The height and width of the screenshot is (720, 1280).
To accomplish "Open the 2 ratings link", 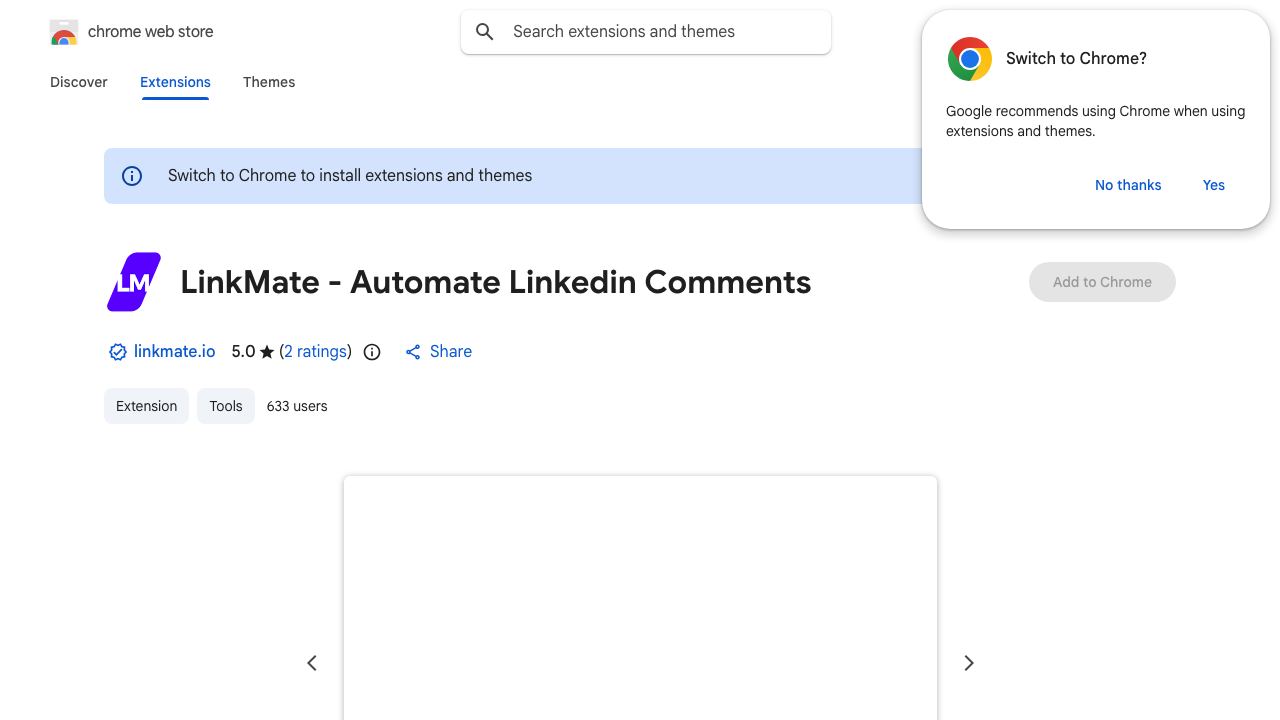I will 316,352.
